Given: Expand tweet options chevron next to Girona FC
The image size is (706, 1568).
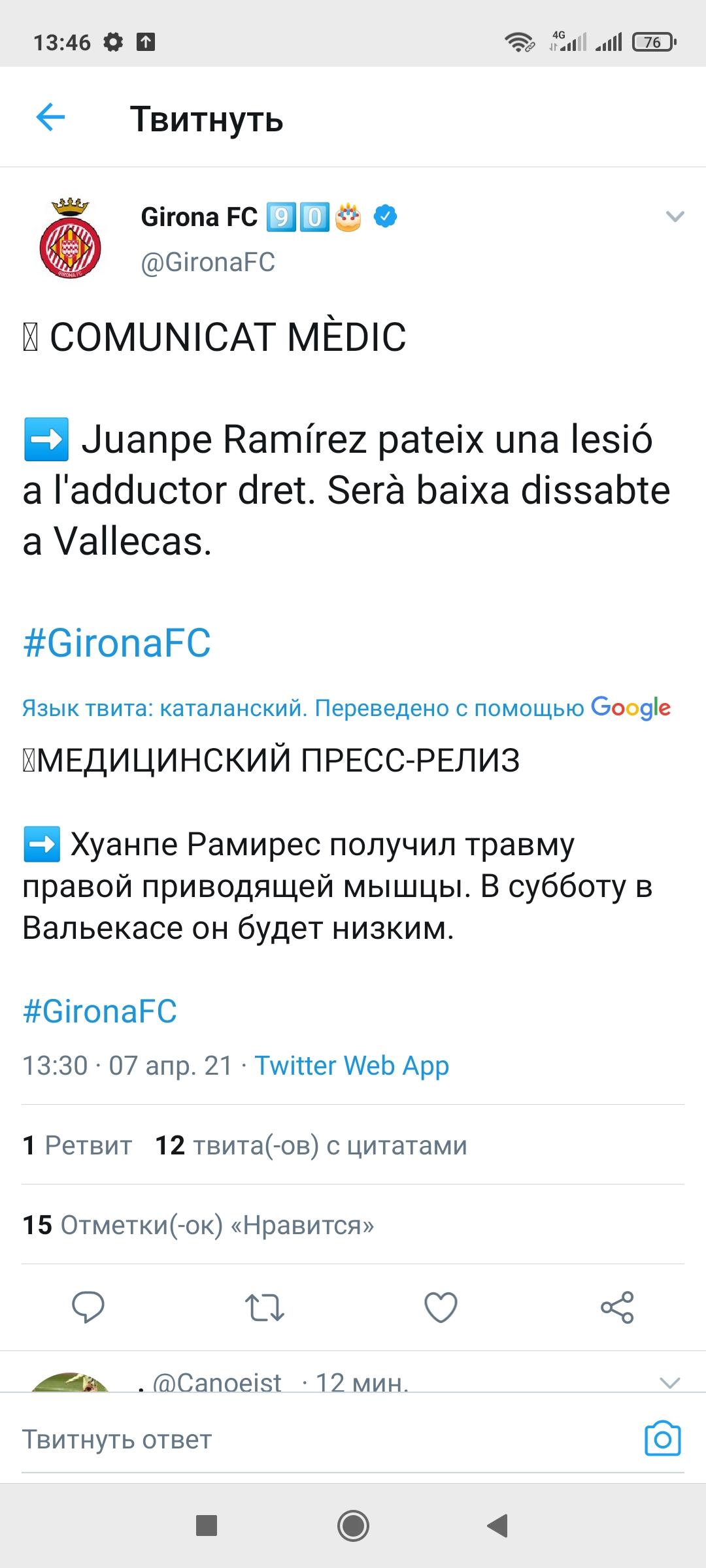Looking at the screenshot, I should pyautogui.click(x=674, y=216).
